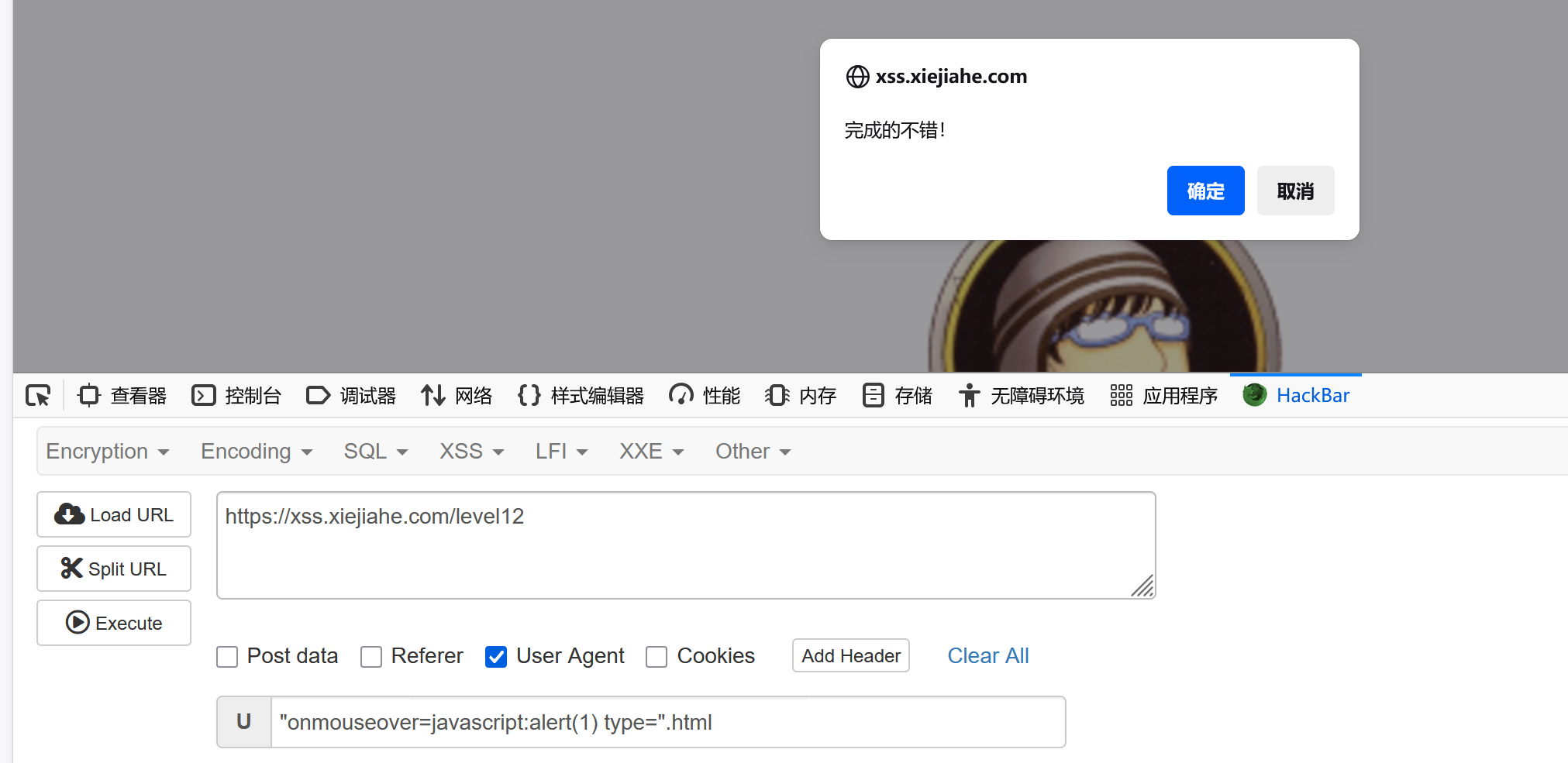Click the xss.xiejiahe.com dialog title
Screen dimensions: 1568x763
[951, 77]
